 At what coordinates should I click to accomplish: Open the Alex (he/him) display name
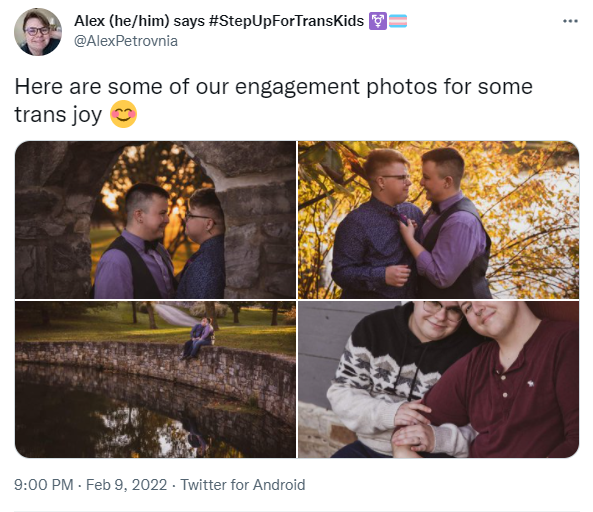(x=121, y=21)
